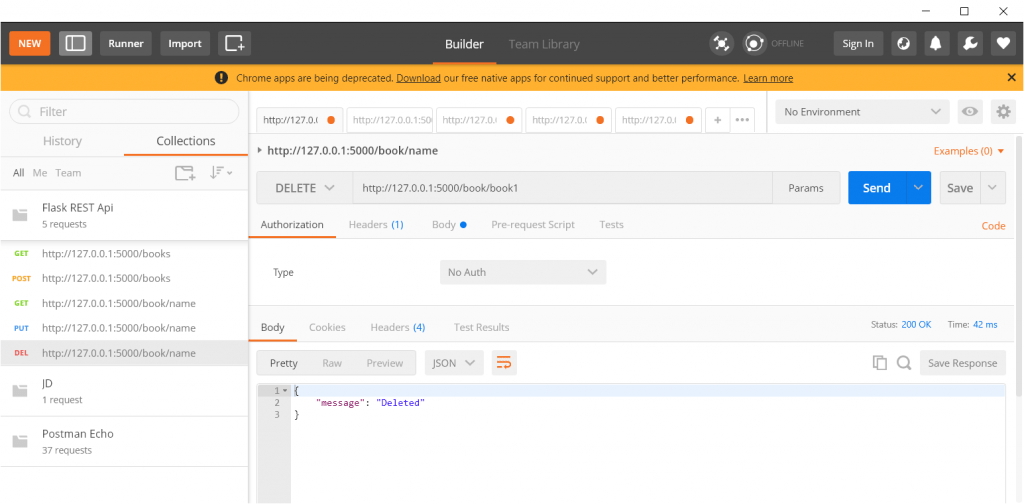Switch to the Builder tab
1024x504 pixels.
(464, 44)
